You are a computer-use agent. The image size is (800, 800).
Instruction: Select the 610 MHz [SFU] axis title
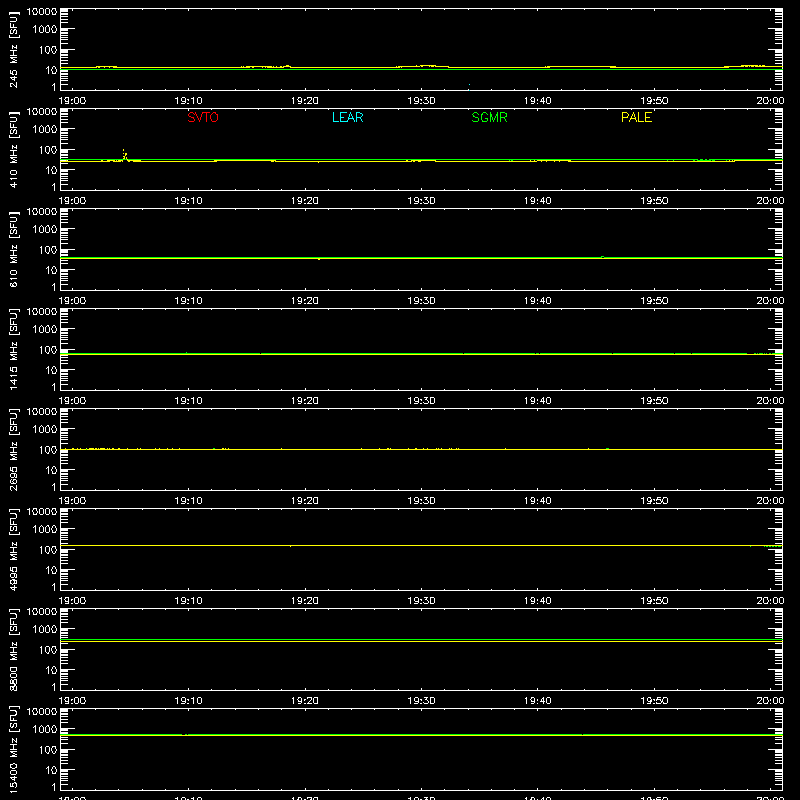(13, 249)
